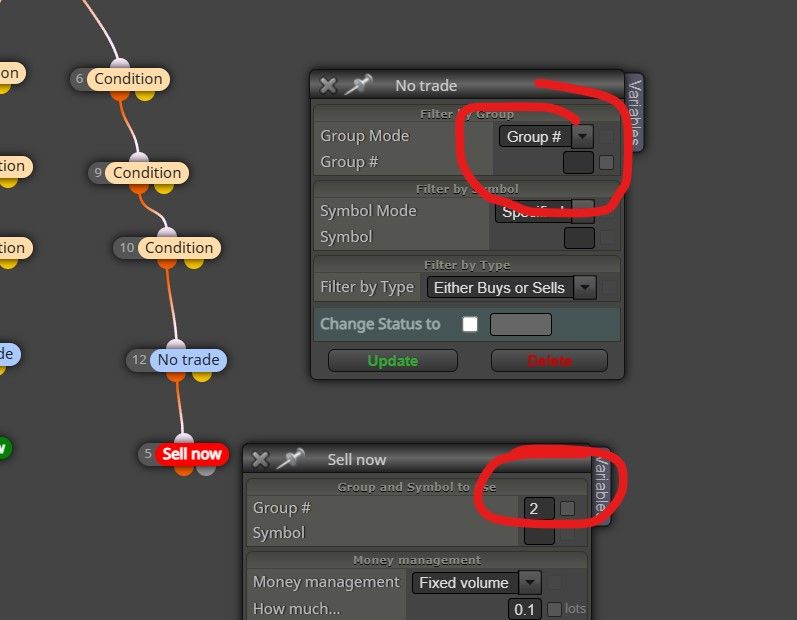Click the yellow output dot under No trade 12

202,375
